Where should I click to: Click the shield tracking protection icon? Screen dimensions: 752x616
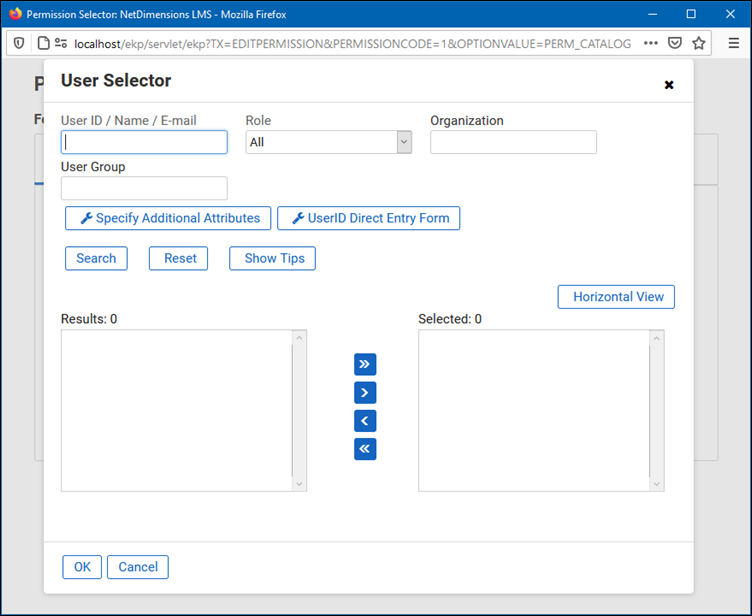[19, 43]
